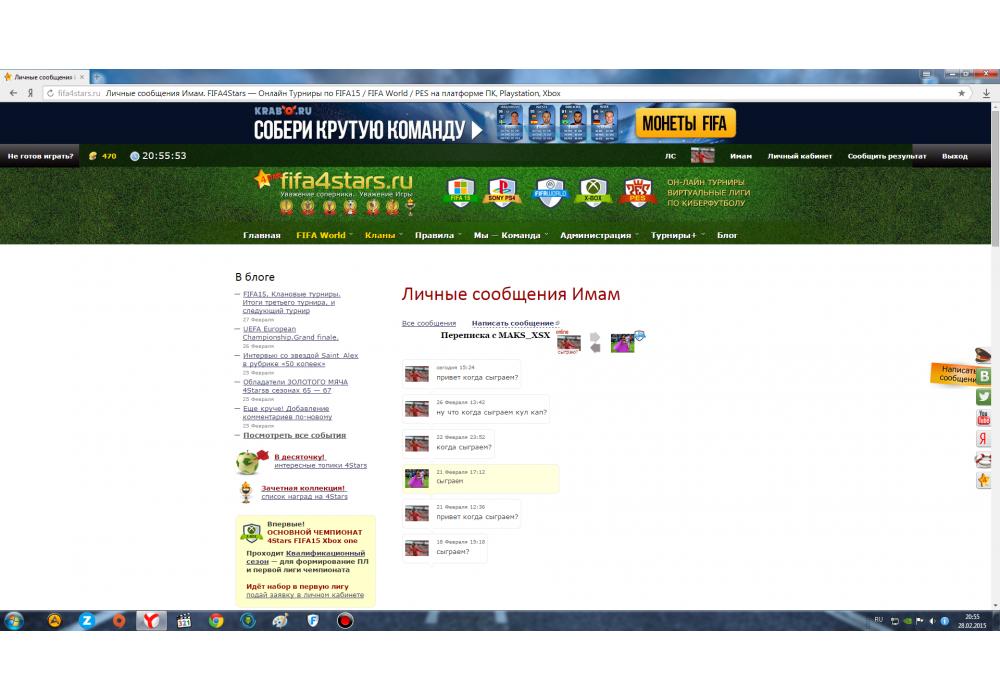Go to the Блог menu item
This screenshot has width=1000, height=700.
[727, 236]
